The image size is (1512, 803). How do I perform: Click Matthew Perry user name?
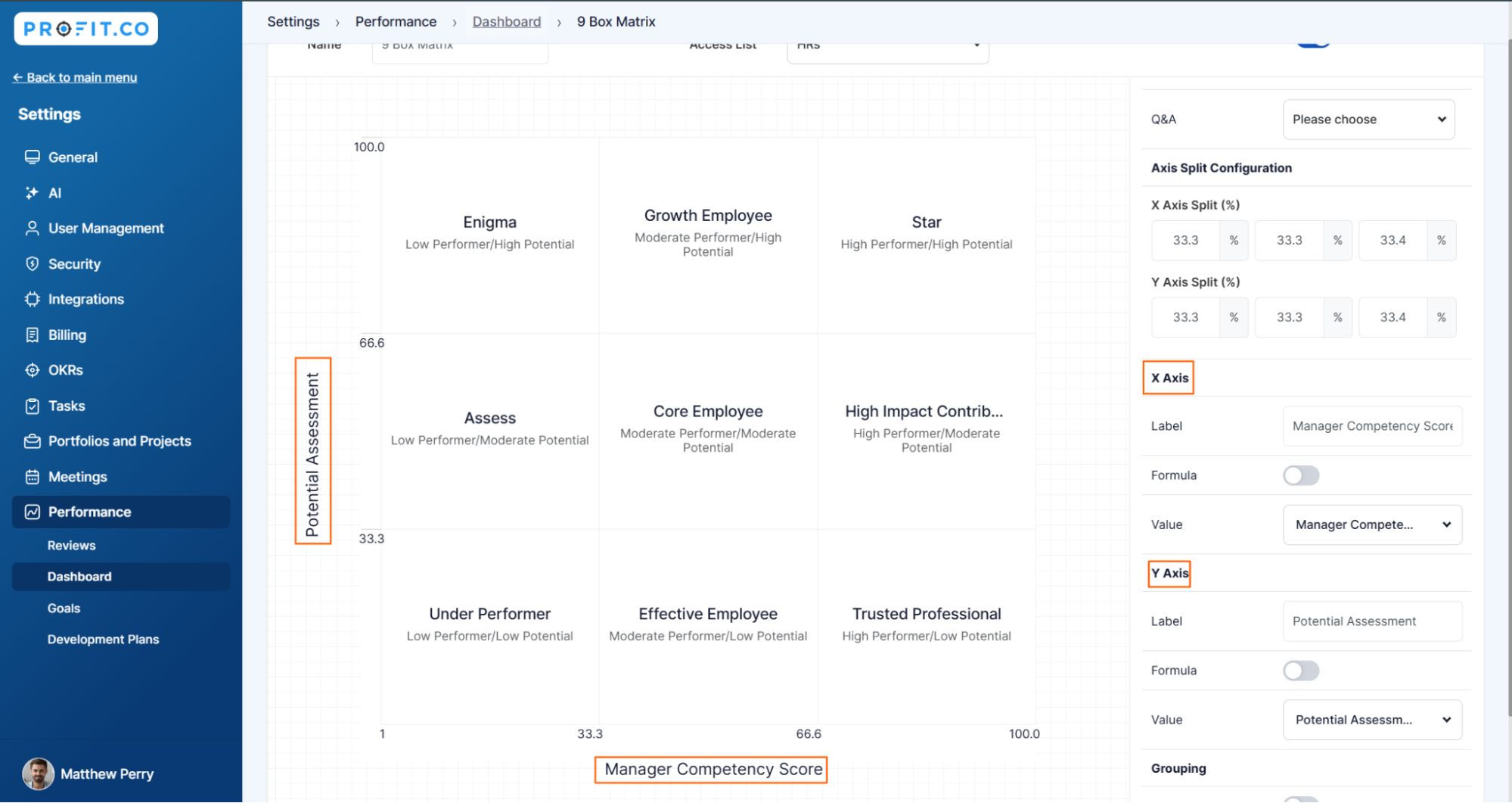tap(107, 774)
